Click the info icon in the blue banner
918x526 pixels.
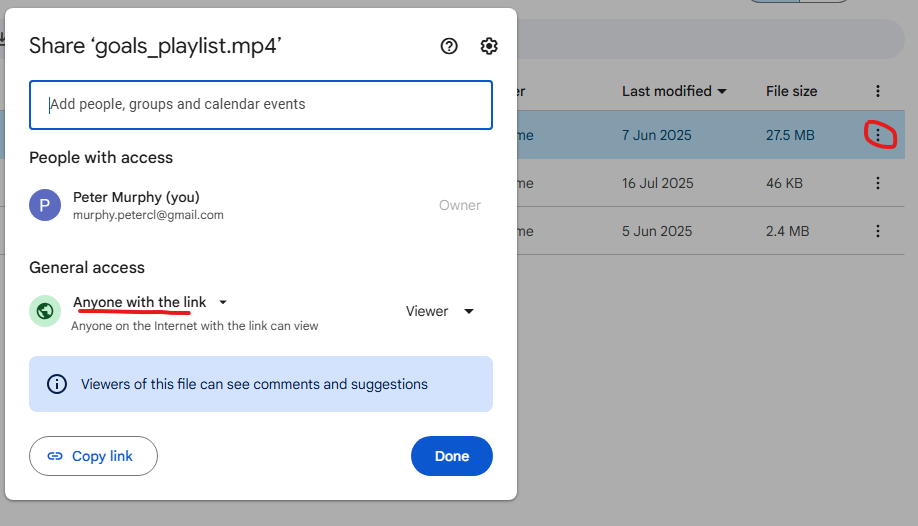[x=57, y=384]
